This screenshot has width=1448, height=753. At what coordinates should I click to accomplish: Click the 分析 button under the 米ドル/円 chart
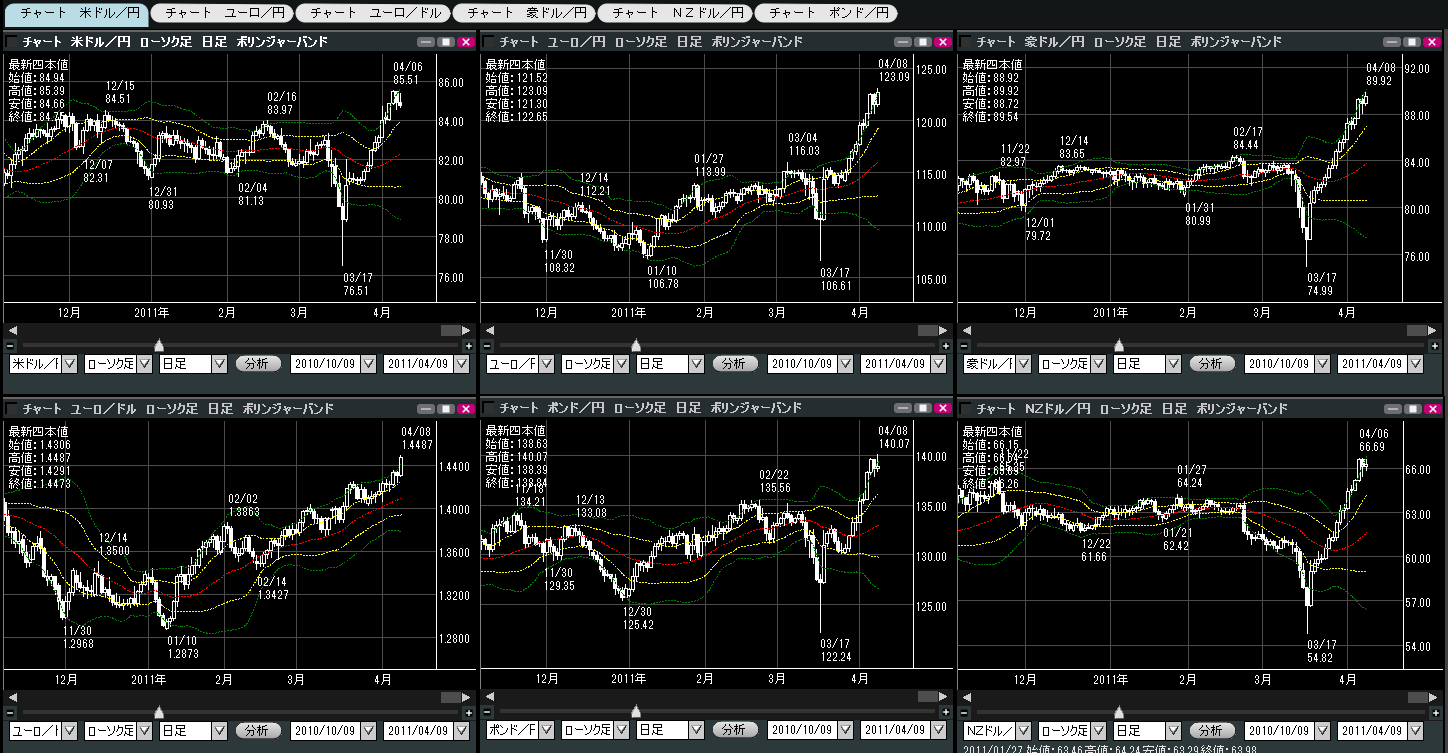[x=258, y=364]
